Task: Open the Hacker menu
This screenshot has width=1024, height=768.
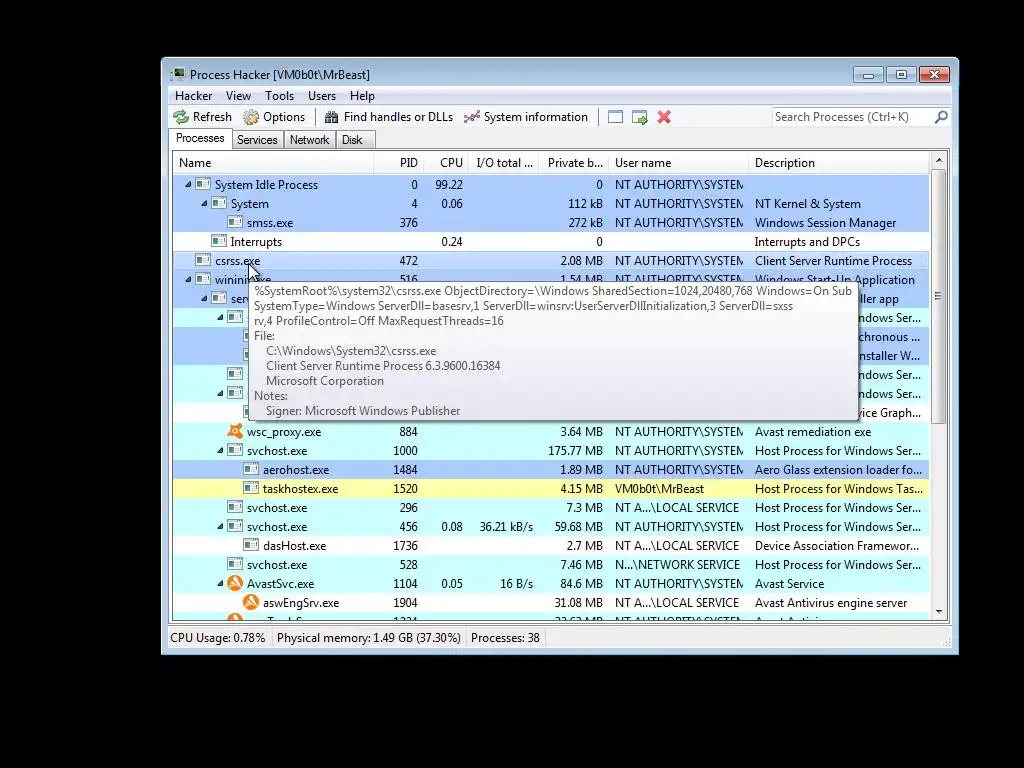Action: (x=193, y=96)
